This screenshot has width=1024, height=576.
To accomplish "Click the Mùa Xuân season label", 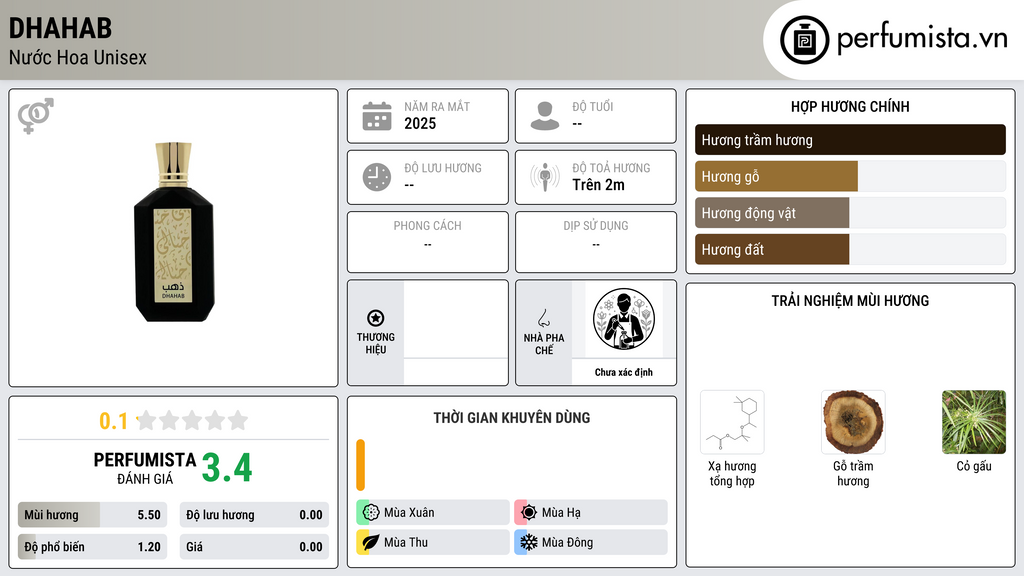I will 409,513.
